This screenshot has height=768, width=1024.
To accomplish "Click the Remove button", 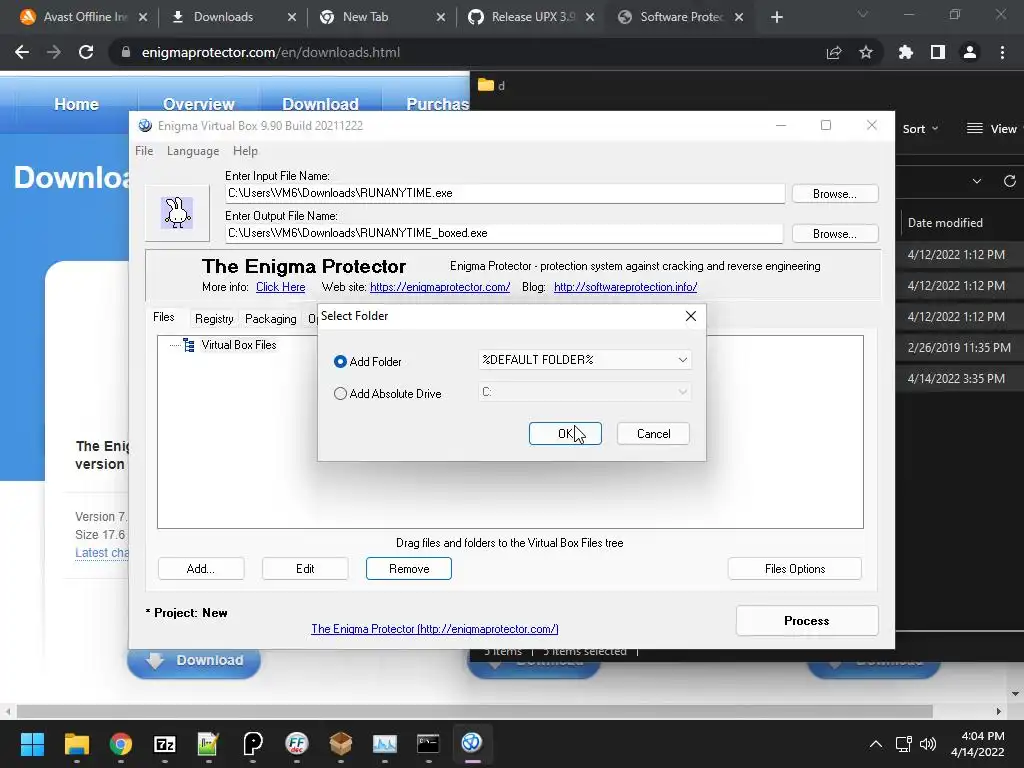I will 409,569.
